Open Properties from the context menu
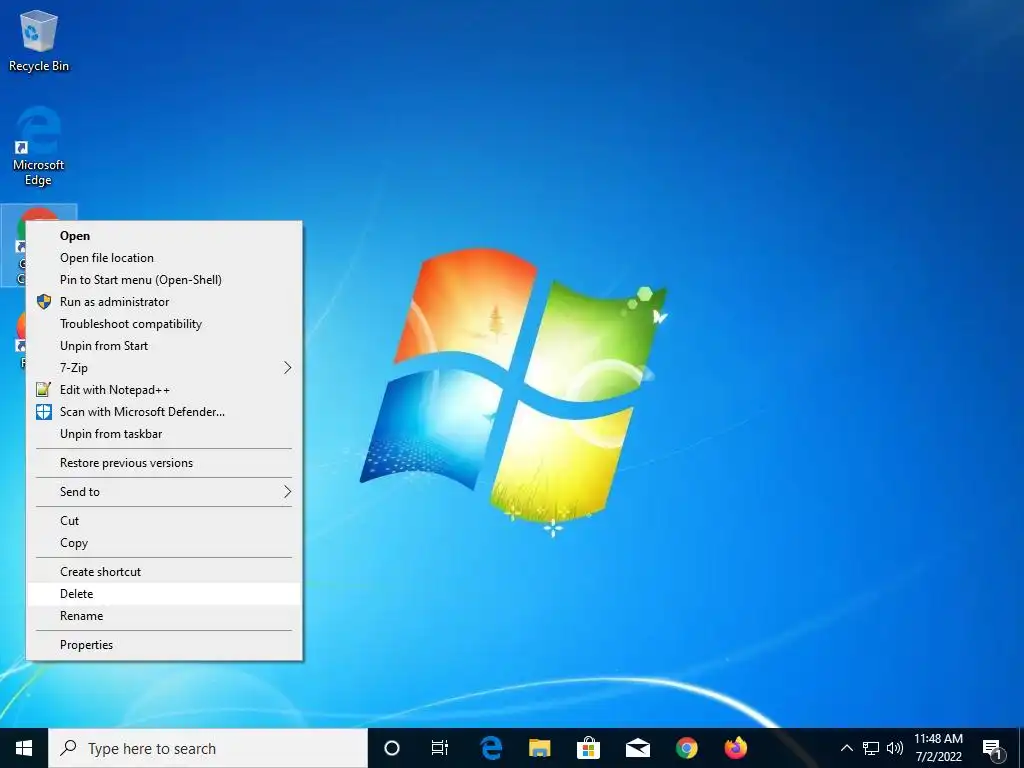This screenshot has height=768, width=1024. [x=164, y=645]
